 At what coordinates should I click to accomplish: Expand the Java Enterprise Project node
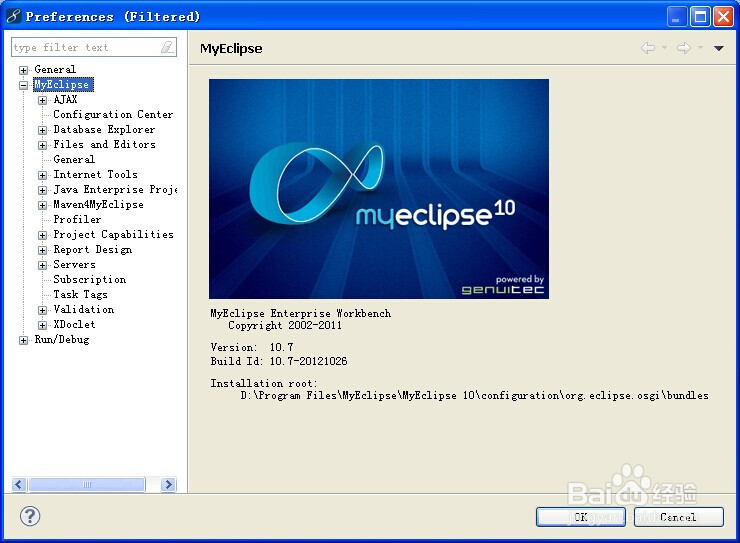pyautogui.click(x=42, y=190)
